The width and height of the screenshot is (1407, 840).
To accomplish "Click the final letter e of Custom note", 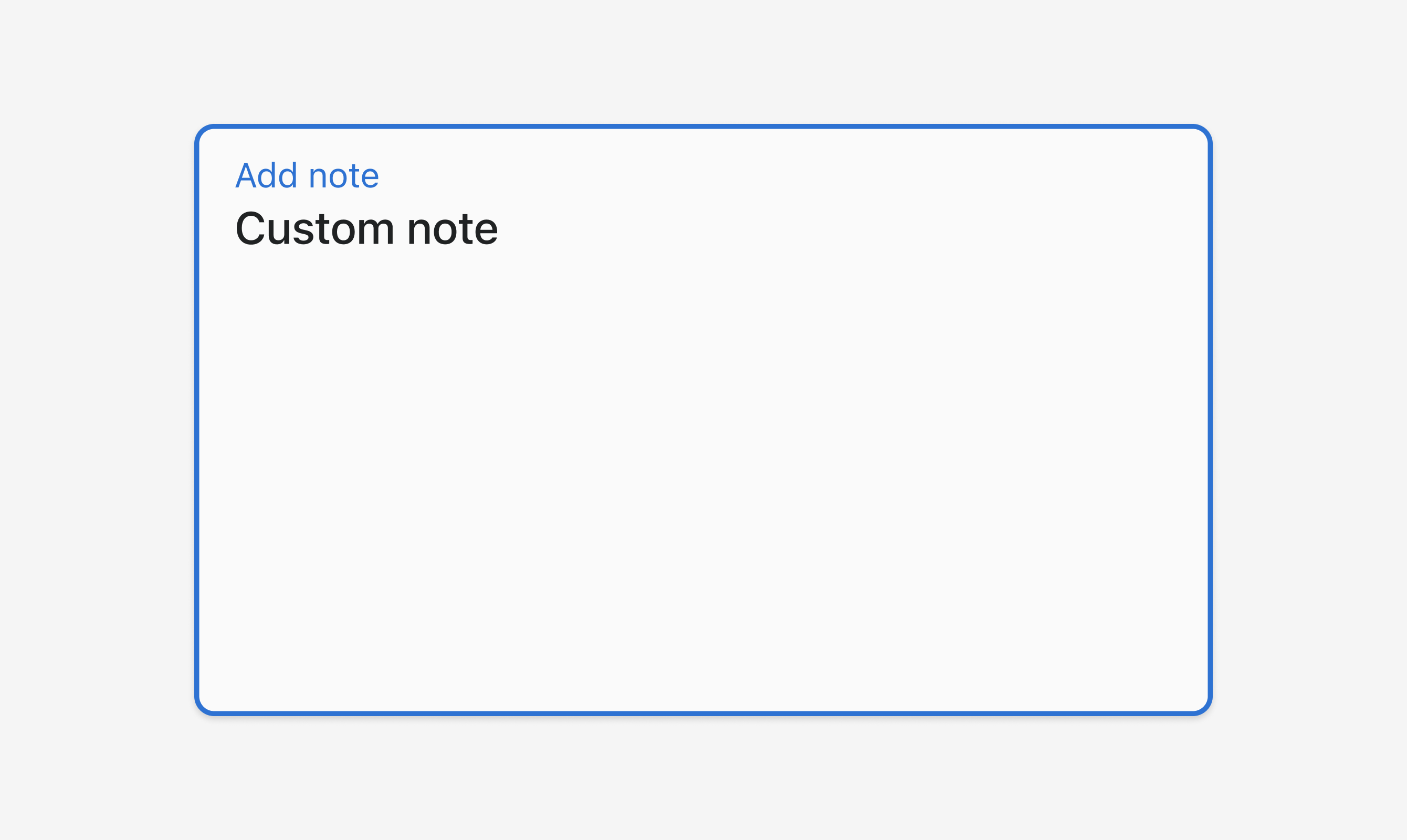I will [486, 232].
